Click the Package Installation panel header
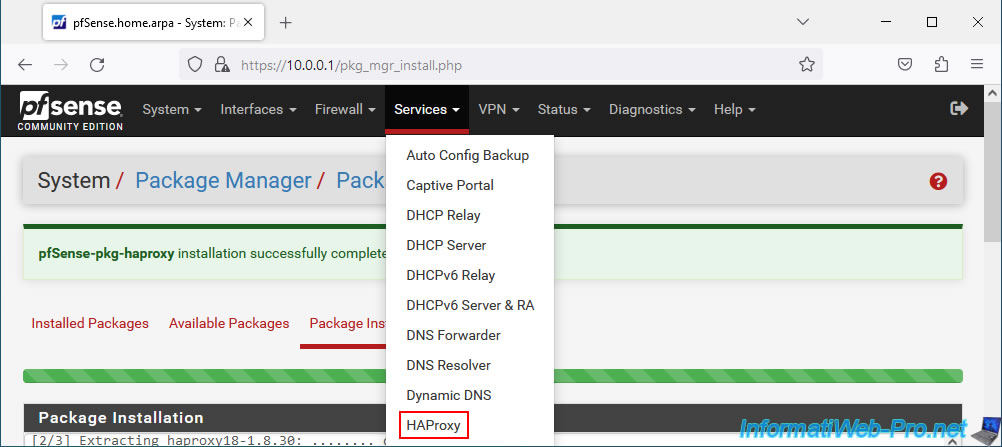The width and height of the screenshot is (1002, 447). 493,418
